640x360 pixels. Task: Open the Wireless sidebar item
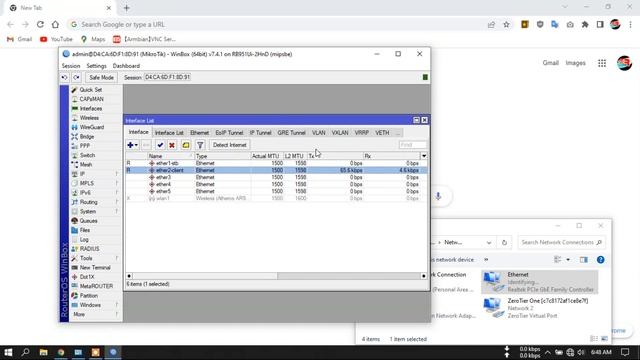[x=89, y=118]
